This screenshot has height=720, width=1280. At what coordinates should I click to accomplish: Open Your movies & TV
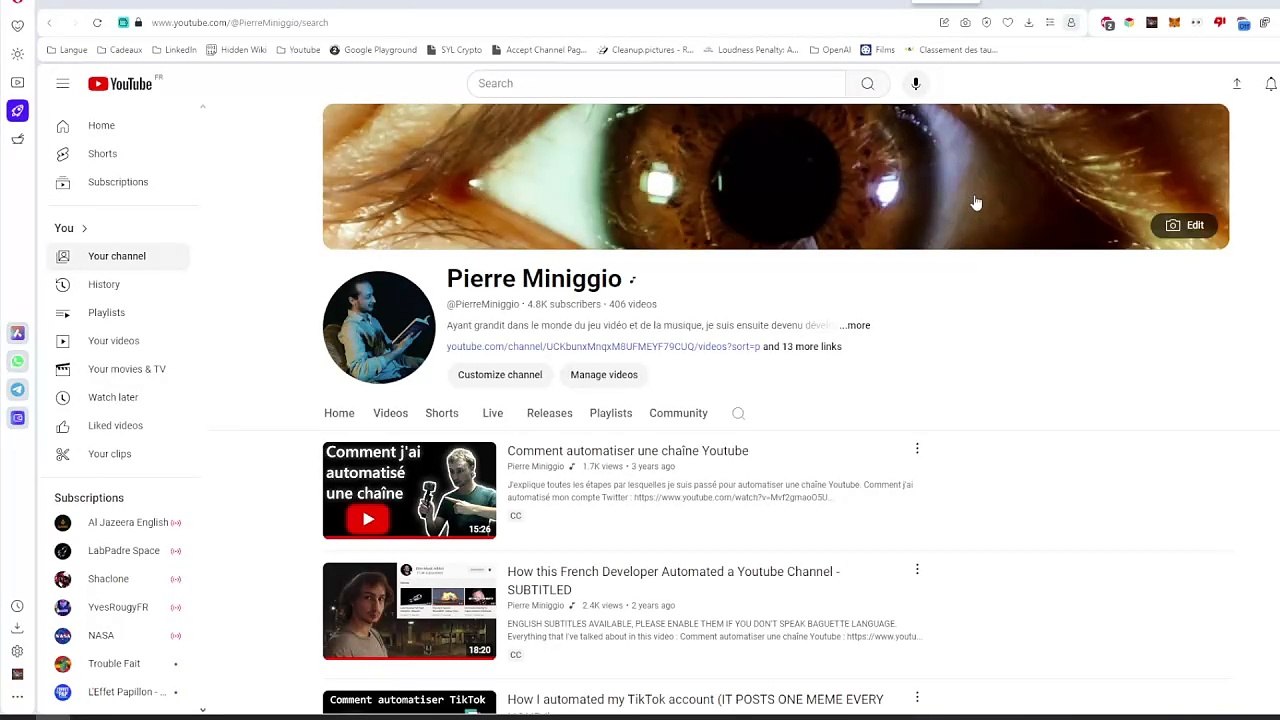pyautogui.click(x=117, y=369)
